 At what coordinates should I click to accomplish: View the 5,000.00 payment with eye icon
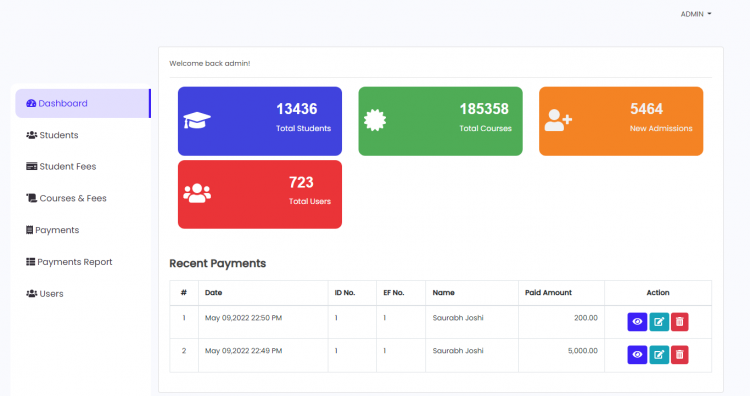click(x=637, y=355)
